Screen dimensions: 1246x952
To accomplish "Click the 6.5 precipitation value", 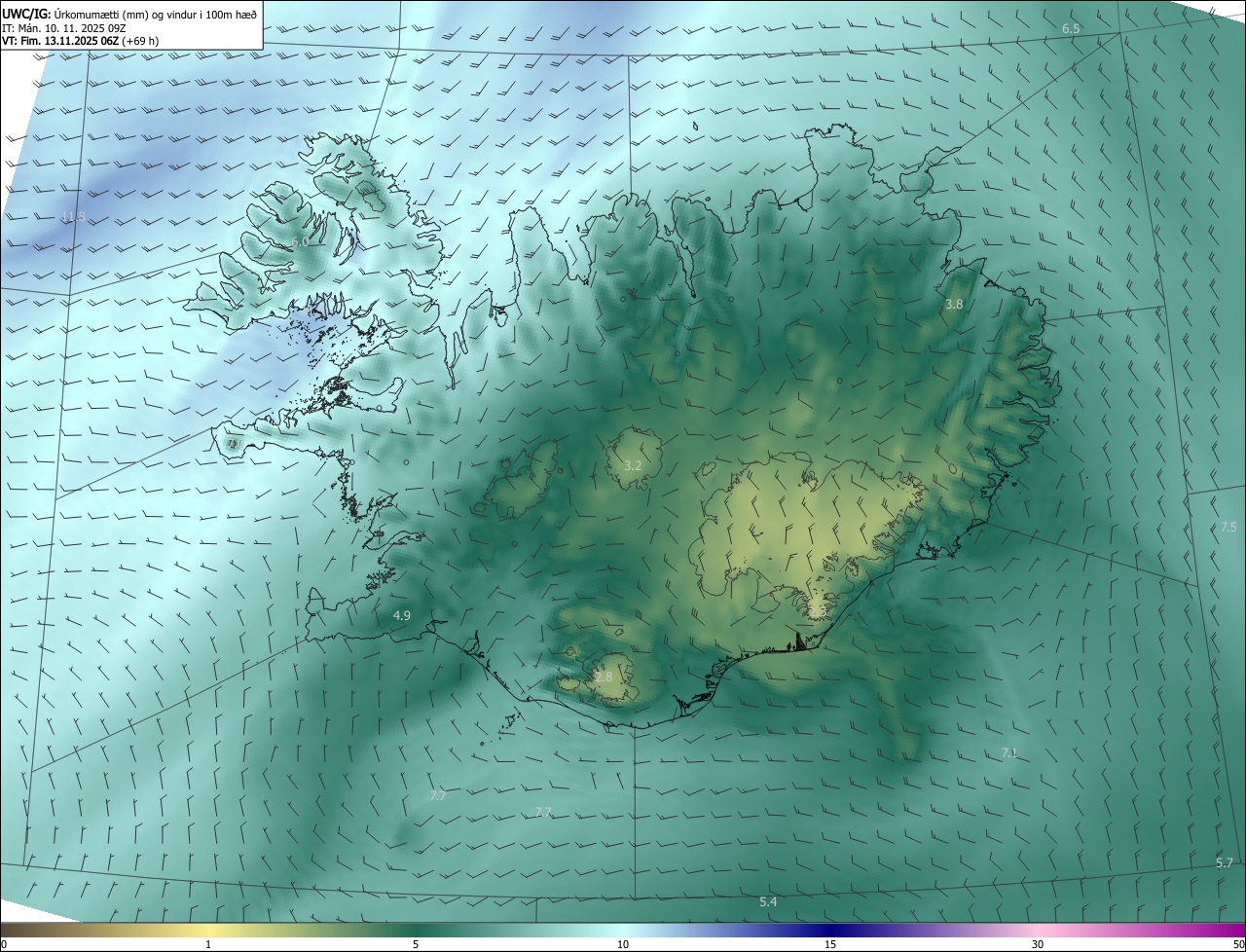I will [1071, 29].
